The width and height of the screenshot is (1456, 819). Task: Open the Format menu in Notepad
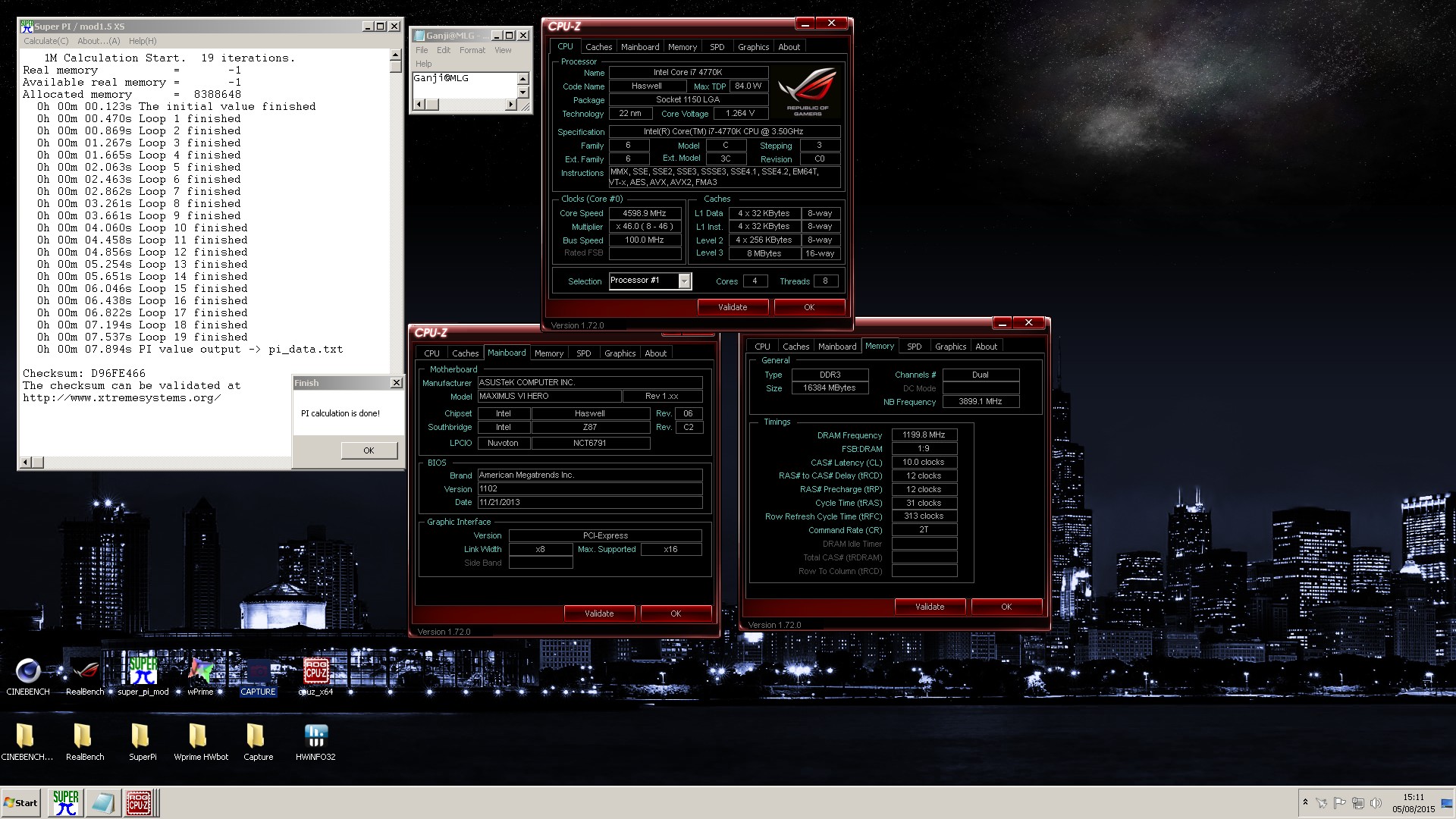[472, 50]
